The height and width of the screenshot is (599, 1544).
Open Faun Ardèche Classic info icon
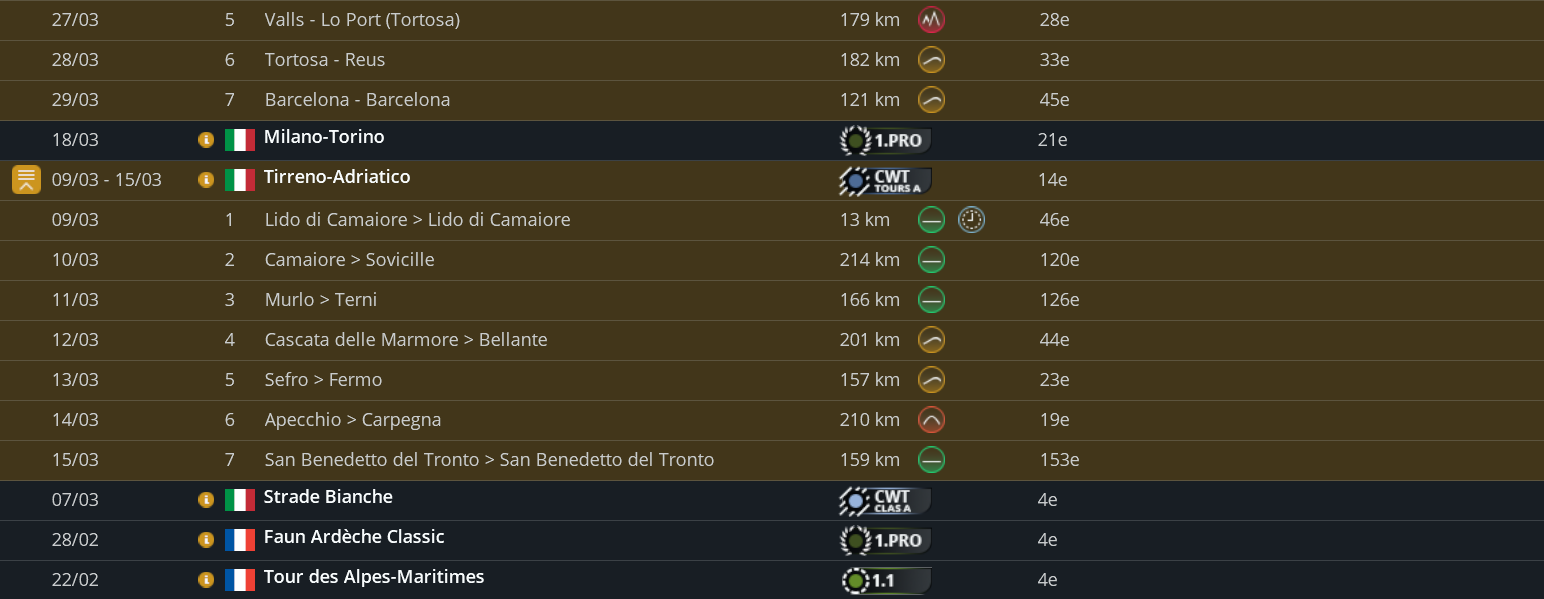[x=206, y=540]
